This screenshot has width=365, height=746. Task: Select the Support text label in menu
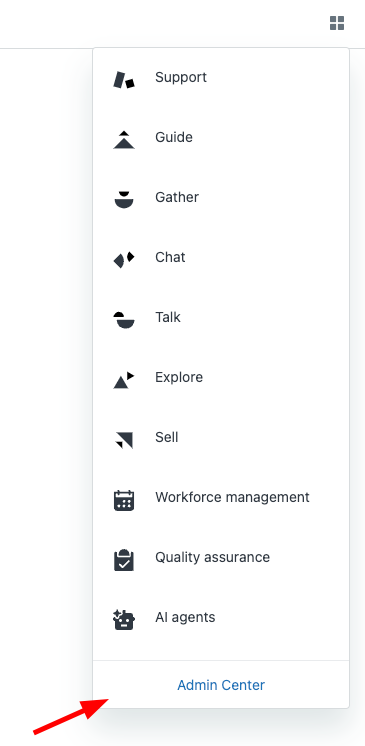click(x=181, y=78)
